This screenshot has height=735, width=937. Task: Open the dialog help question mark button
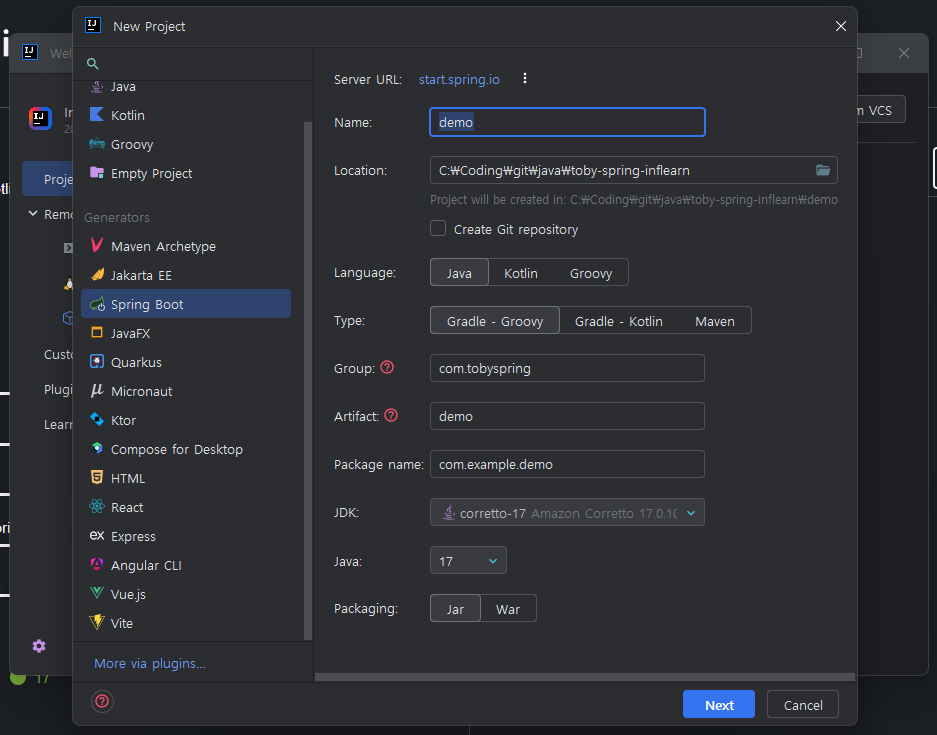coord(102,701)
